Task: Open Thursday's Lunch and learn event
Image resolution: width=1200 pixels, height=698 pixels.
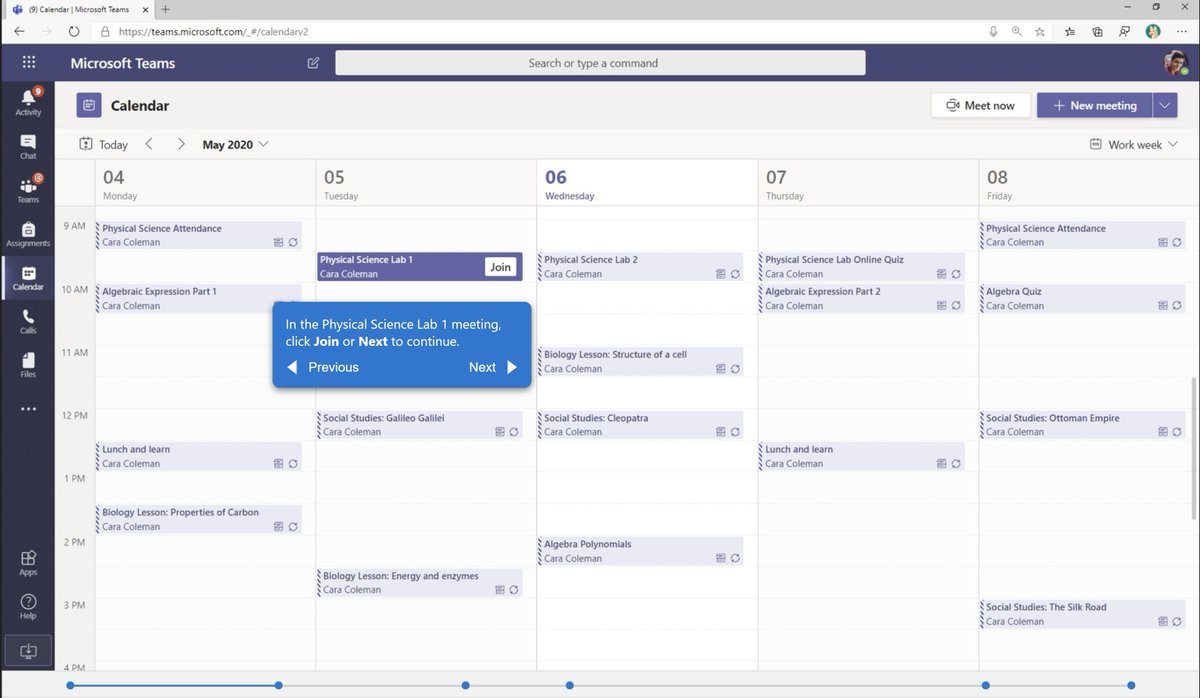Action: pos(861,456)
